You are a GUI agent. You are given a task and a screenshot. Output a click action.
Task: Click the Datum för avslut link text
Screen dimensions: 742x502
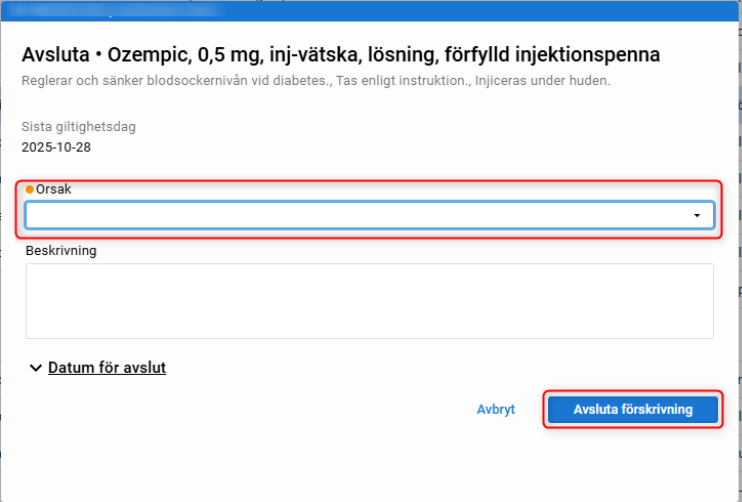pos(107,368)
